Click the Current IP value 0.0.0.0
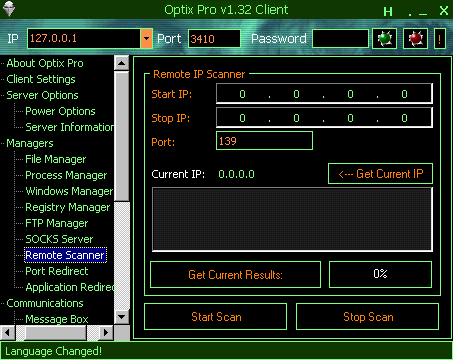453x360 pixels. click(x=236, y=174)
